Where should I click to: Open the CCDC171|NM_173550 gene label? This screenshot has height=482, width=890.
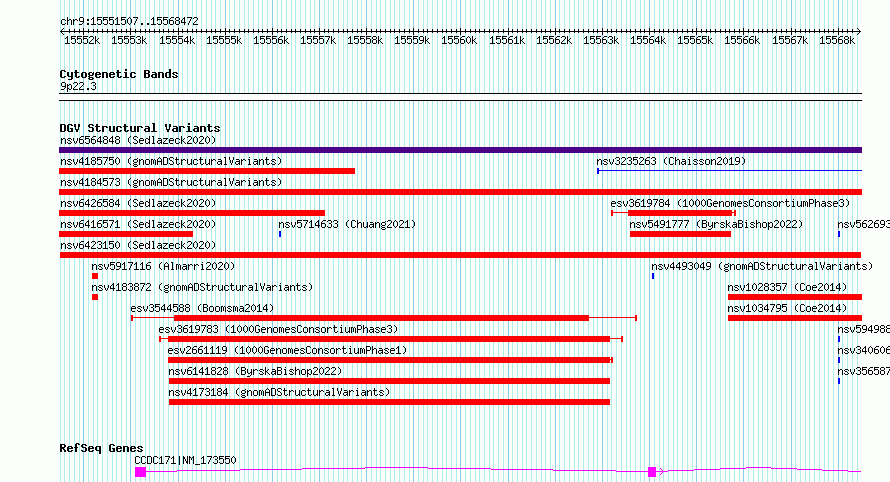point(185,460)
